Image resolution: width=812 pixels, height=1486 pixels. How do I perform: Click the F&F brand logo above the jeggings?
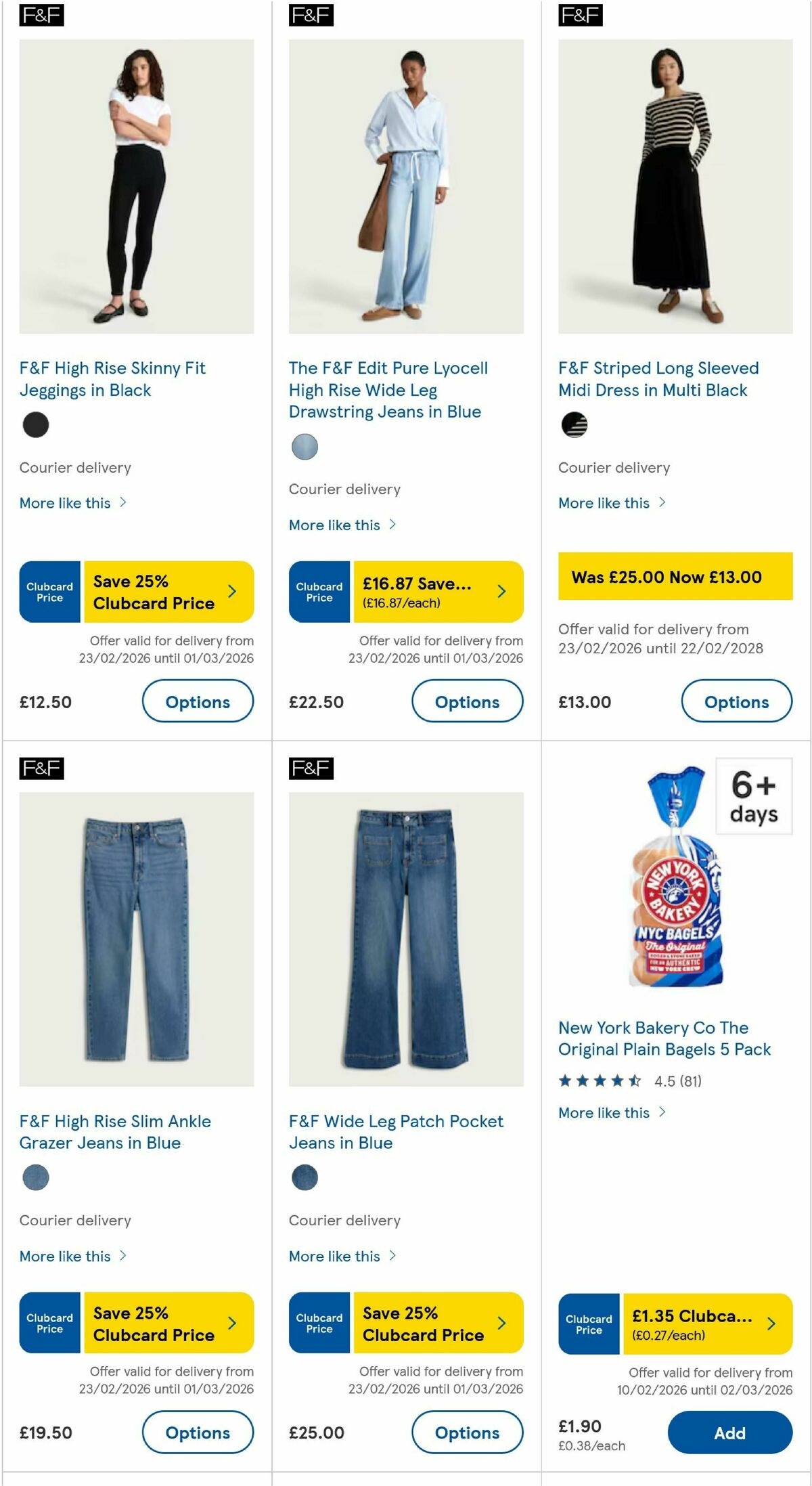41,14
